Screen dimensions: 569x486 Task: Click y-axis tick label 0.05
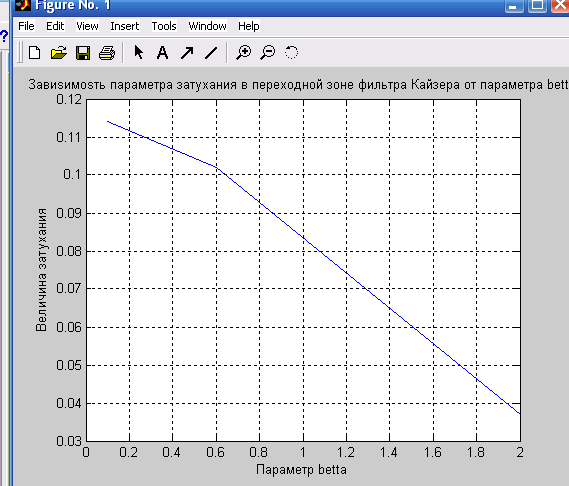click(x=69, y=365)
